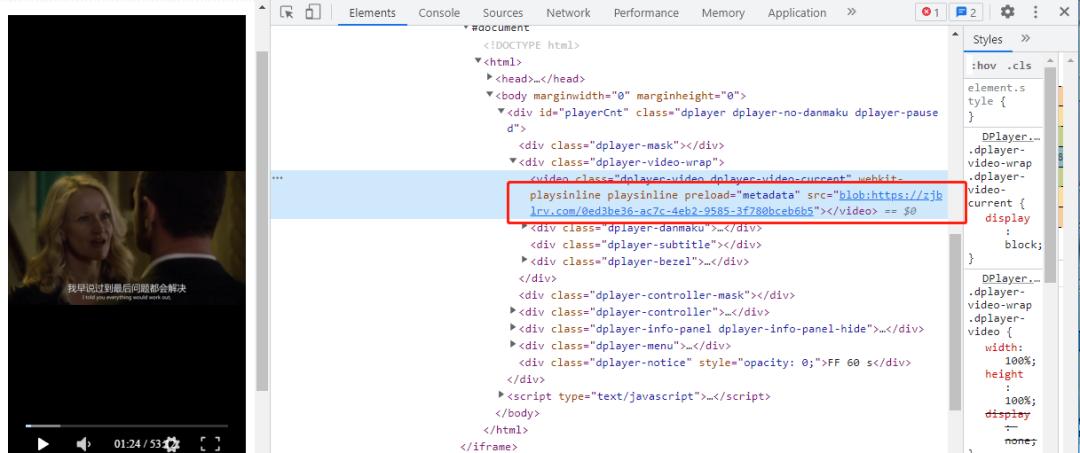Toggle the device toolbar icon

(313, 12)
